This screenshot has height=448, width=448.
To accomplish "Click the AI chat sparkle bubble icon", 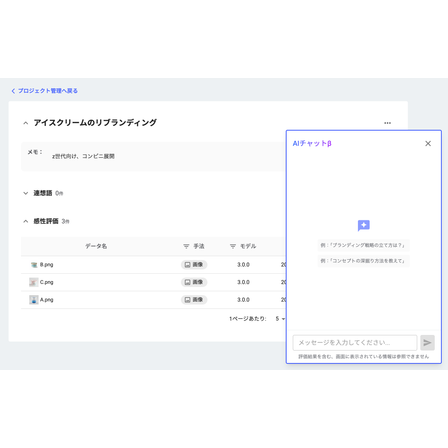I will (x=364, y=225).
